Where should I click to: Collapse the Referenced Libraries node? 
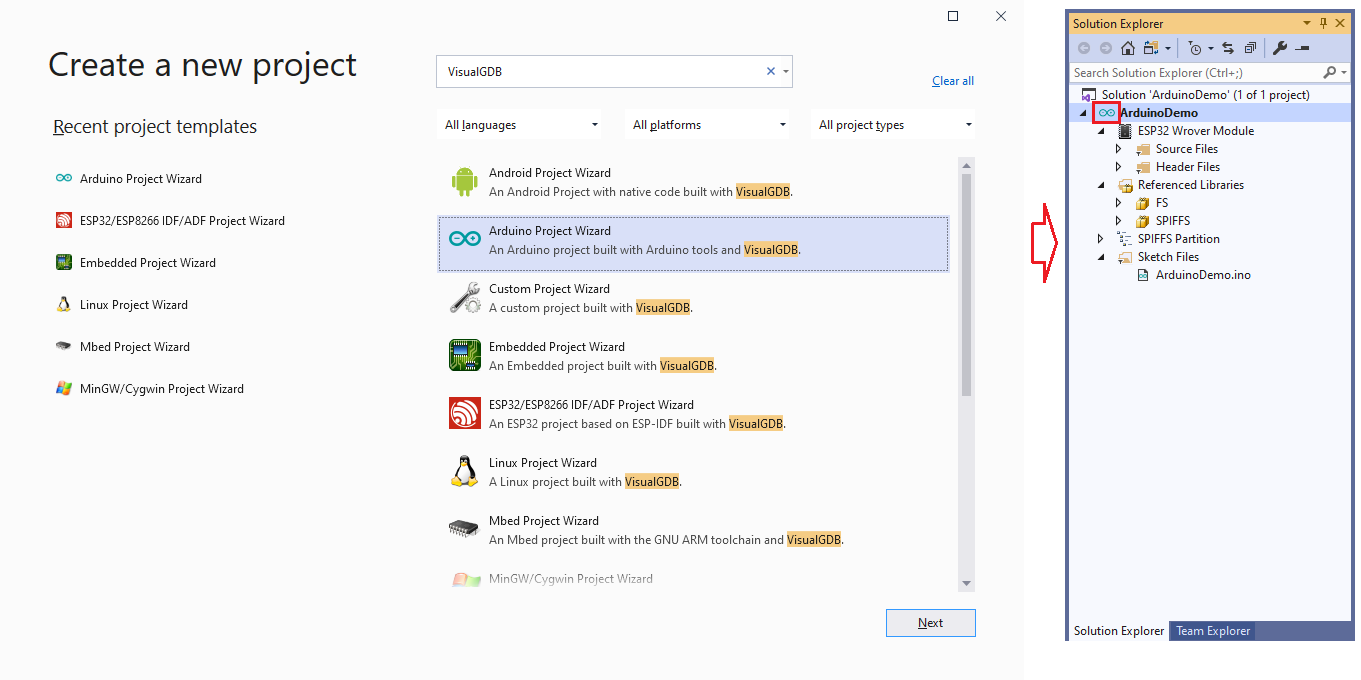[1101, 186]
